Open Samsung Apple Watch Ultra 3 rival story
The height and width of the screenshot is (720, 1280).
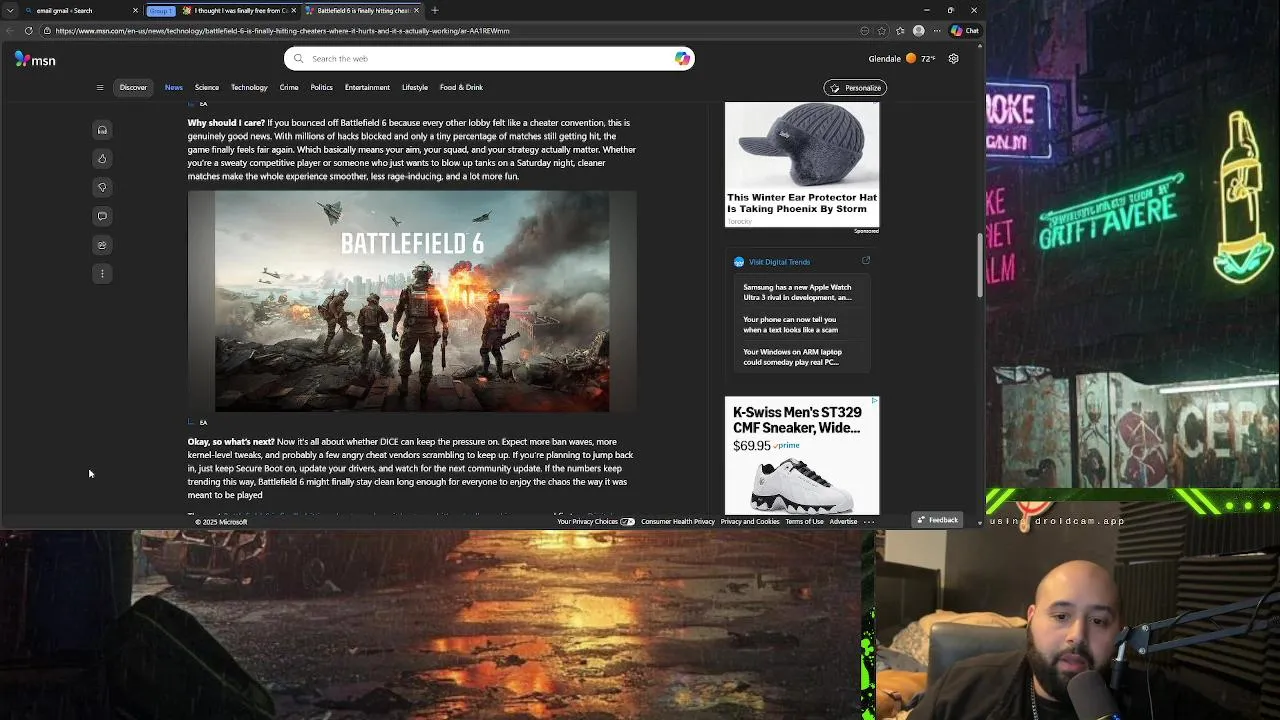click(x=798, y=292)
